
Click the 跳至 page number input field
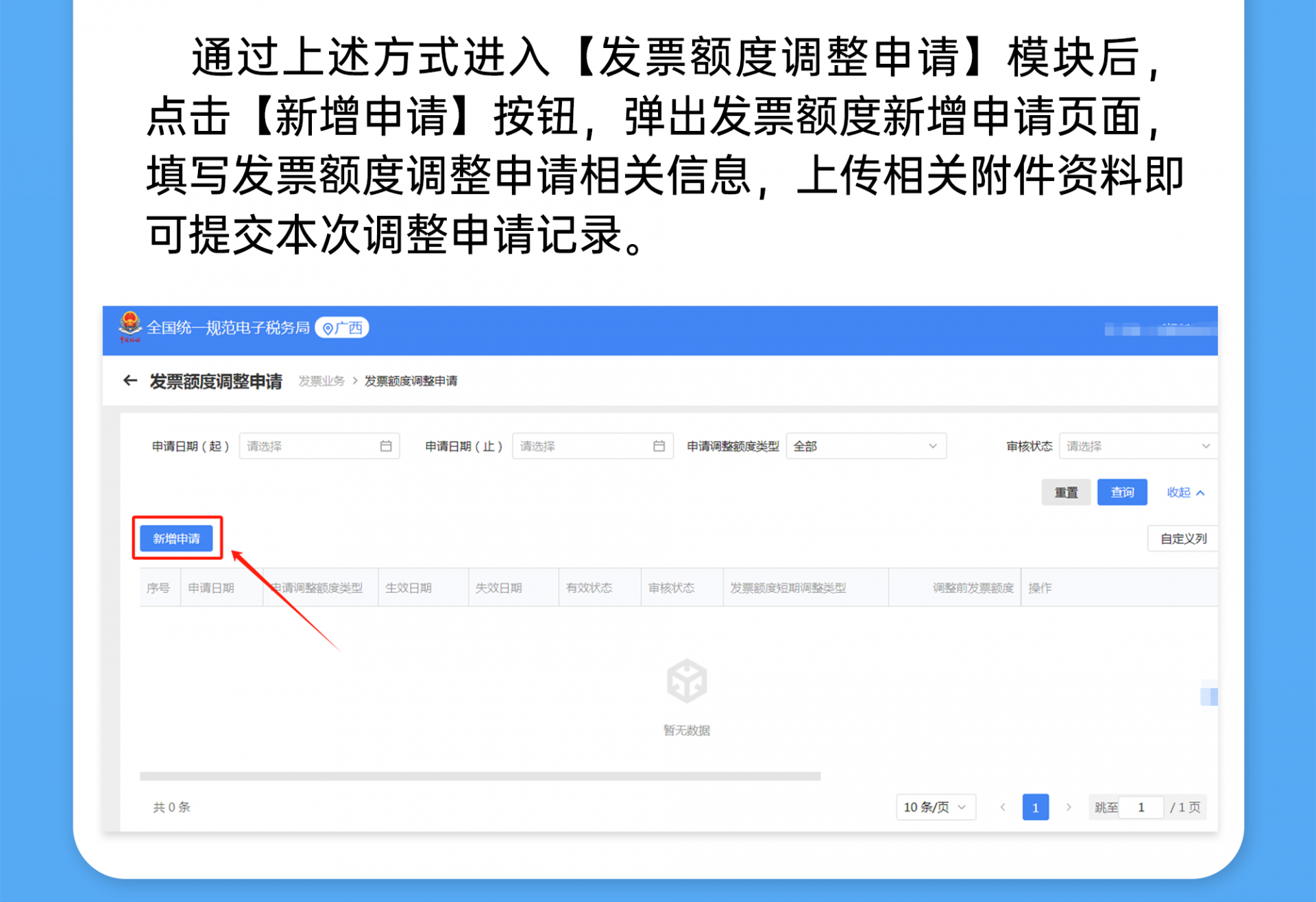pos(1141,807)
